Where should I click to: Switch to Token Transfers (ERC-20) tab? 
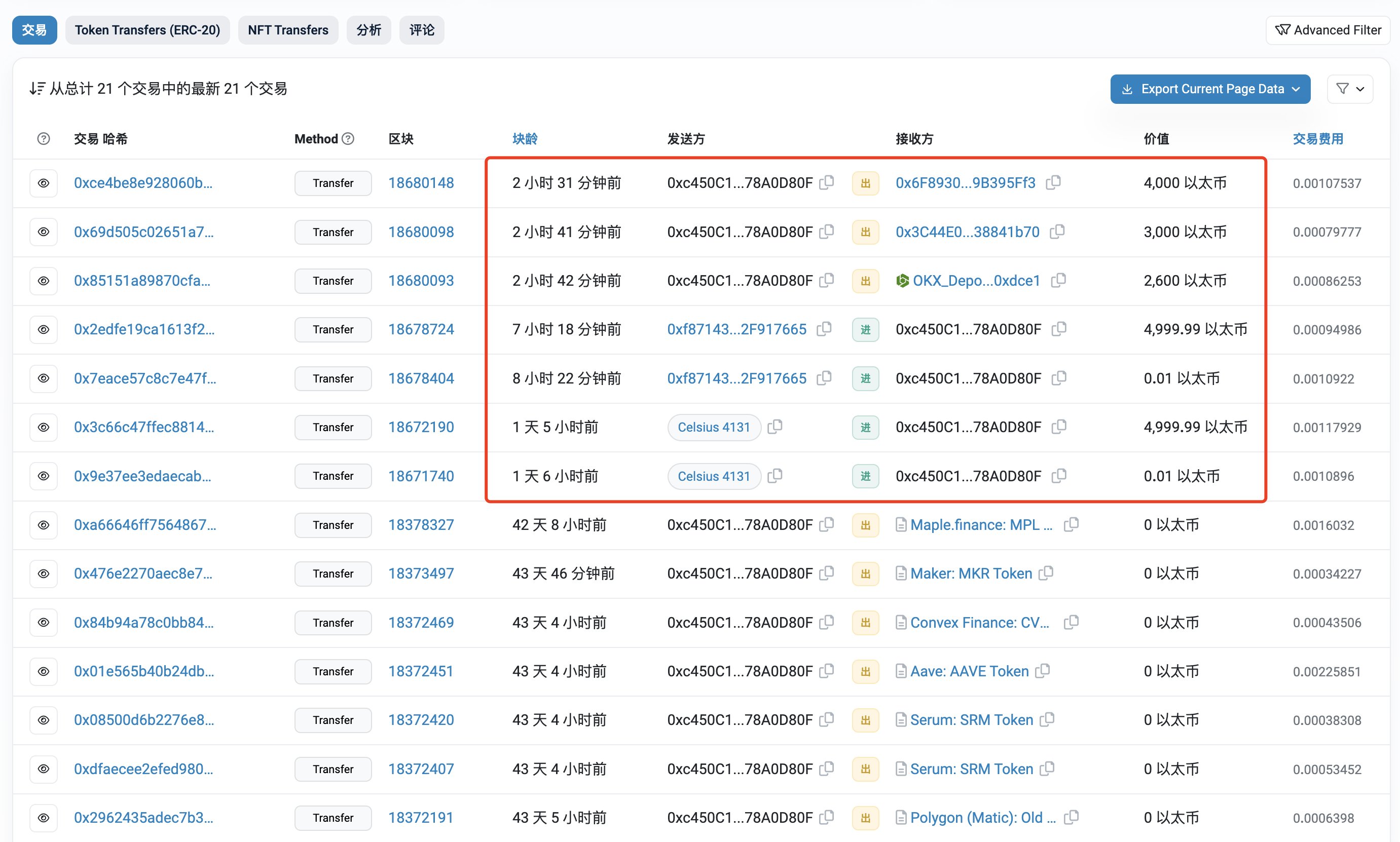tap(148, 30)
